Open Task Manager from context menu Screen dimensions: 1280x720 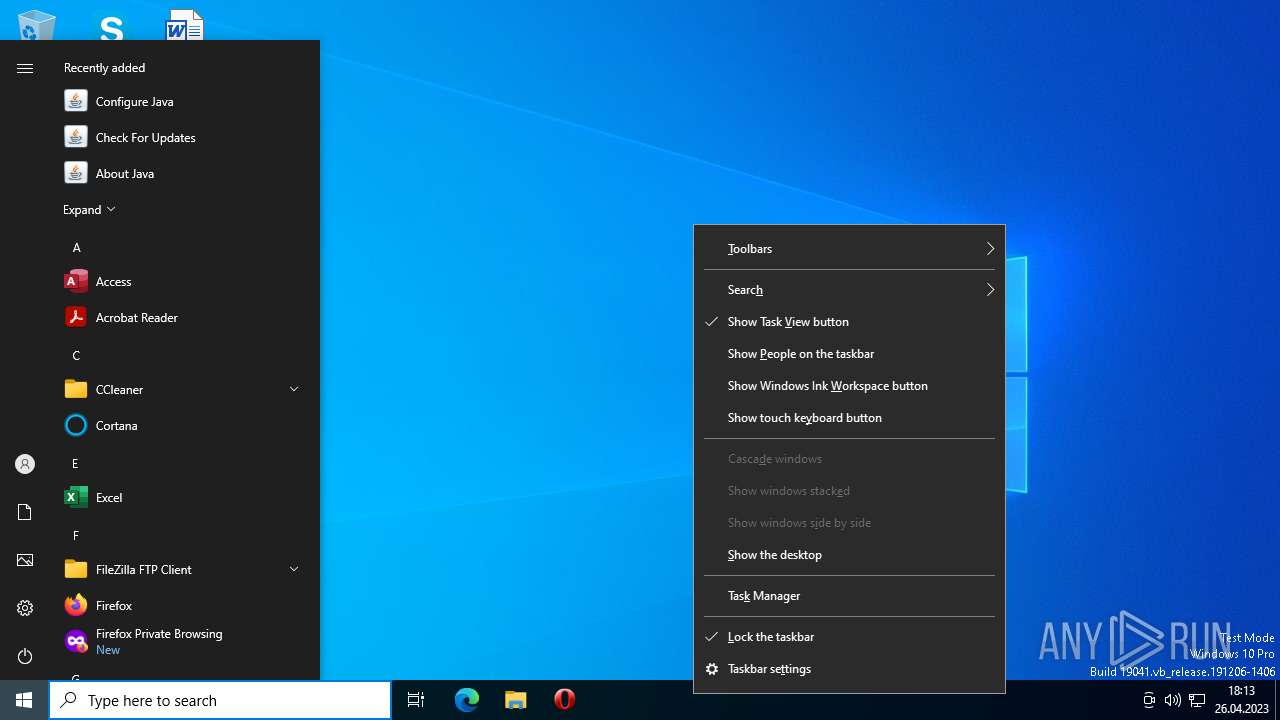pos(849,596)
